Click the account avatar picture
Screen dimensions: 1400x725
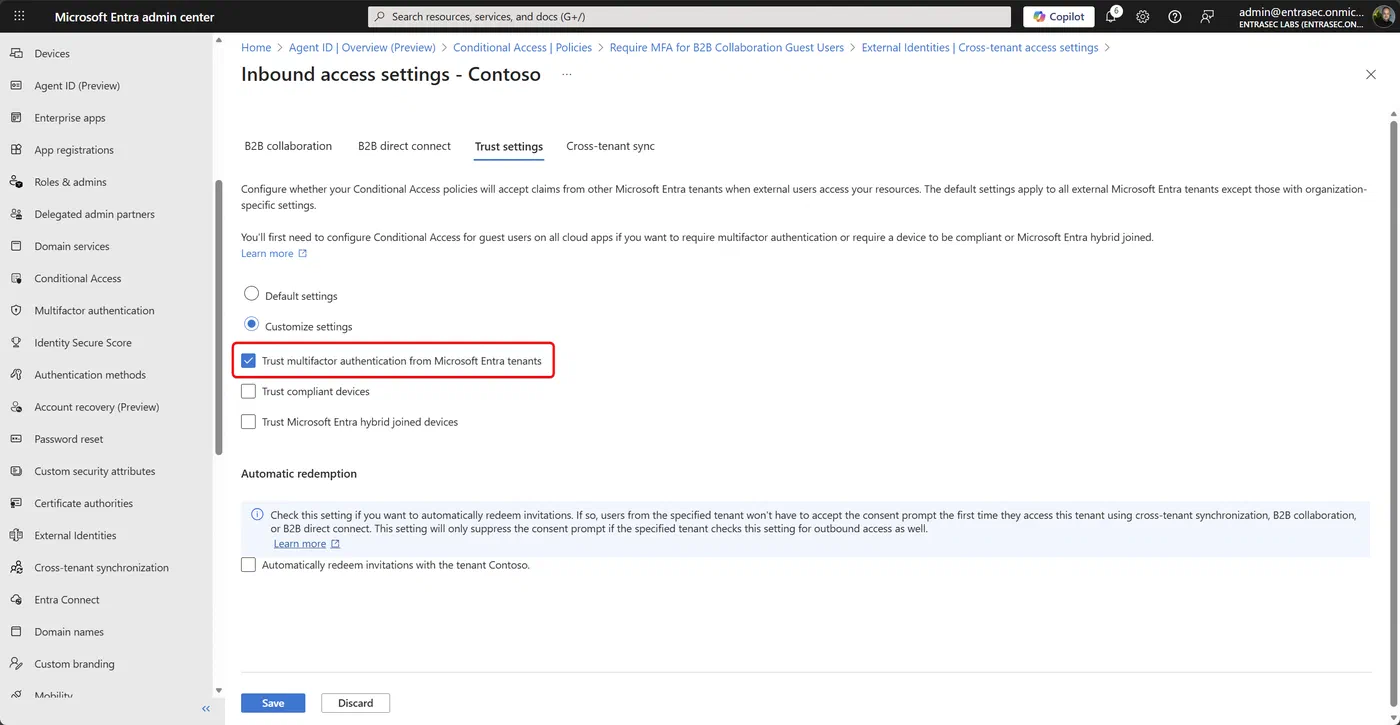[x=1381, y=17]
